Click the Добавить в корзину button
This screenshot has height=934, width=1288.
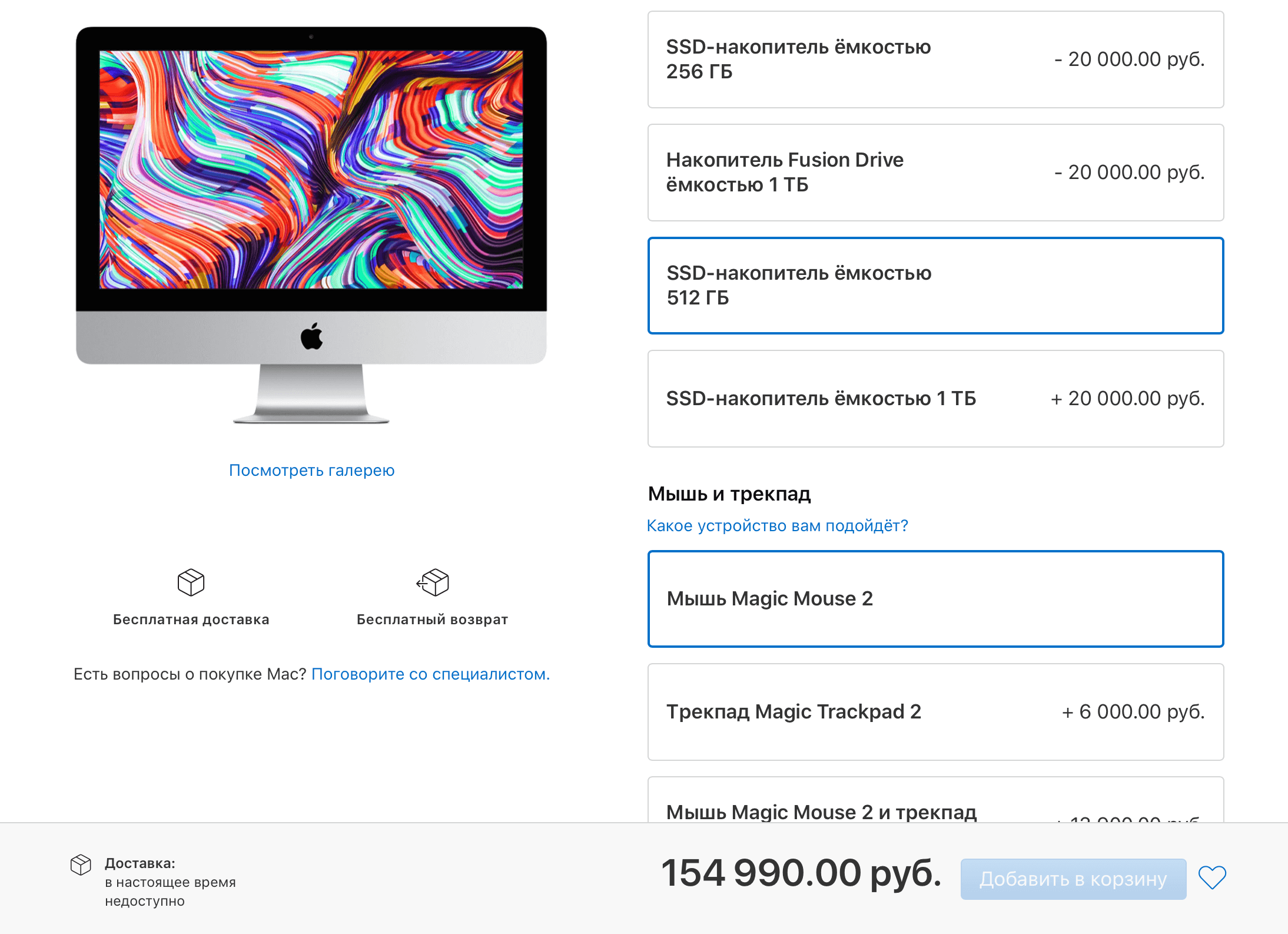[x=1073, y=879]
